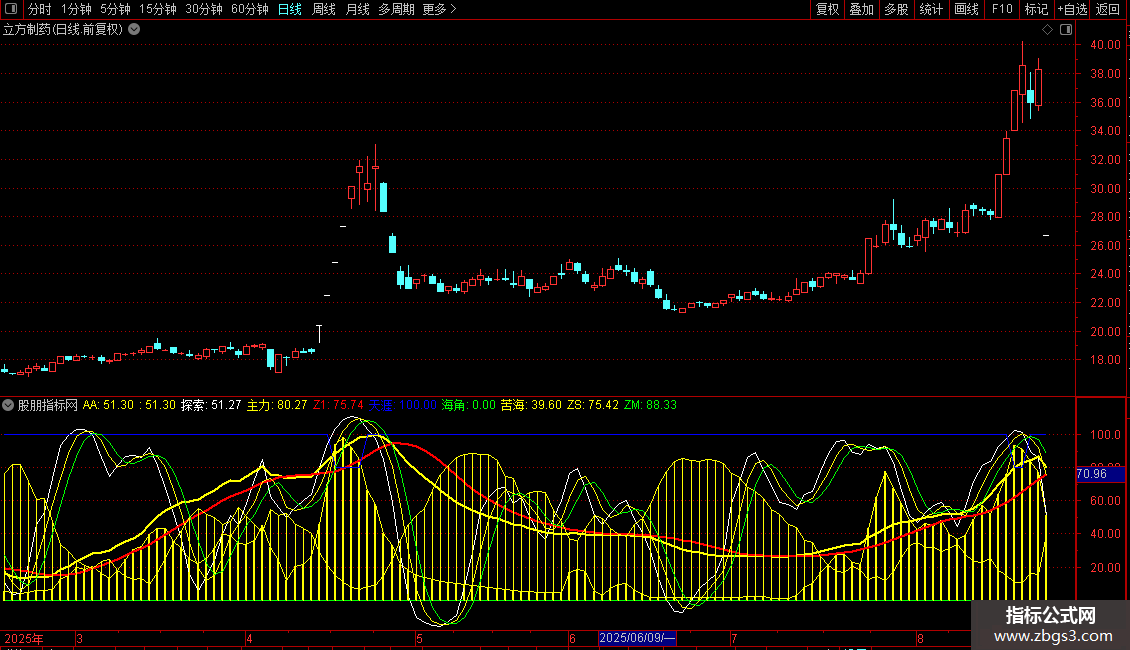Click the 探索: 51.27 indicator value

click(210, 405)
